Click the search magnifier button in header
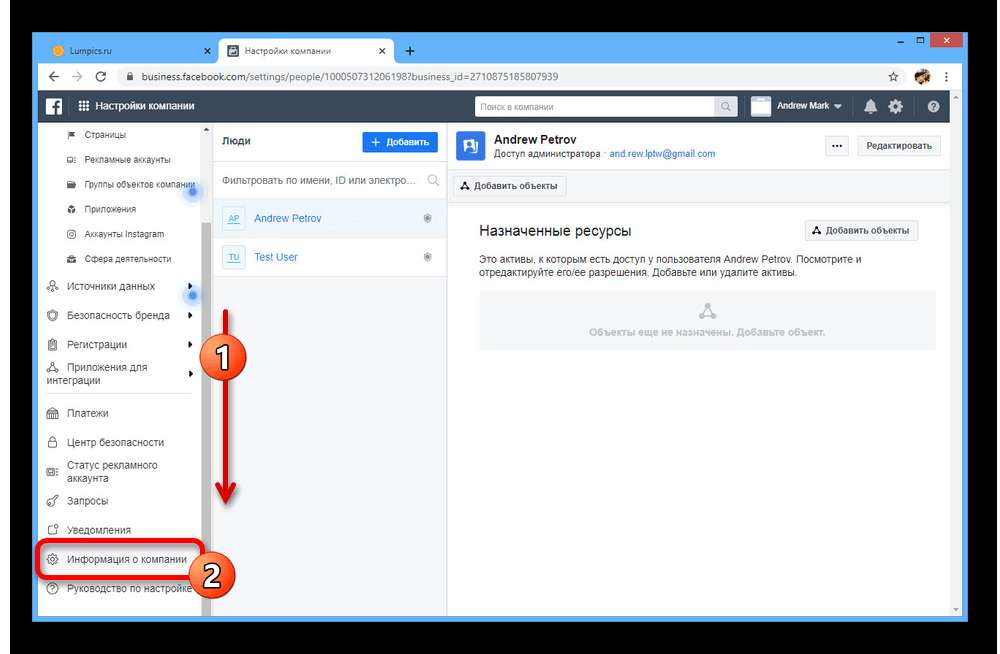The image size is (1000, 654). tap(726, 106)
